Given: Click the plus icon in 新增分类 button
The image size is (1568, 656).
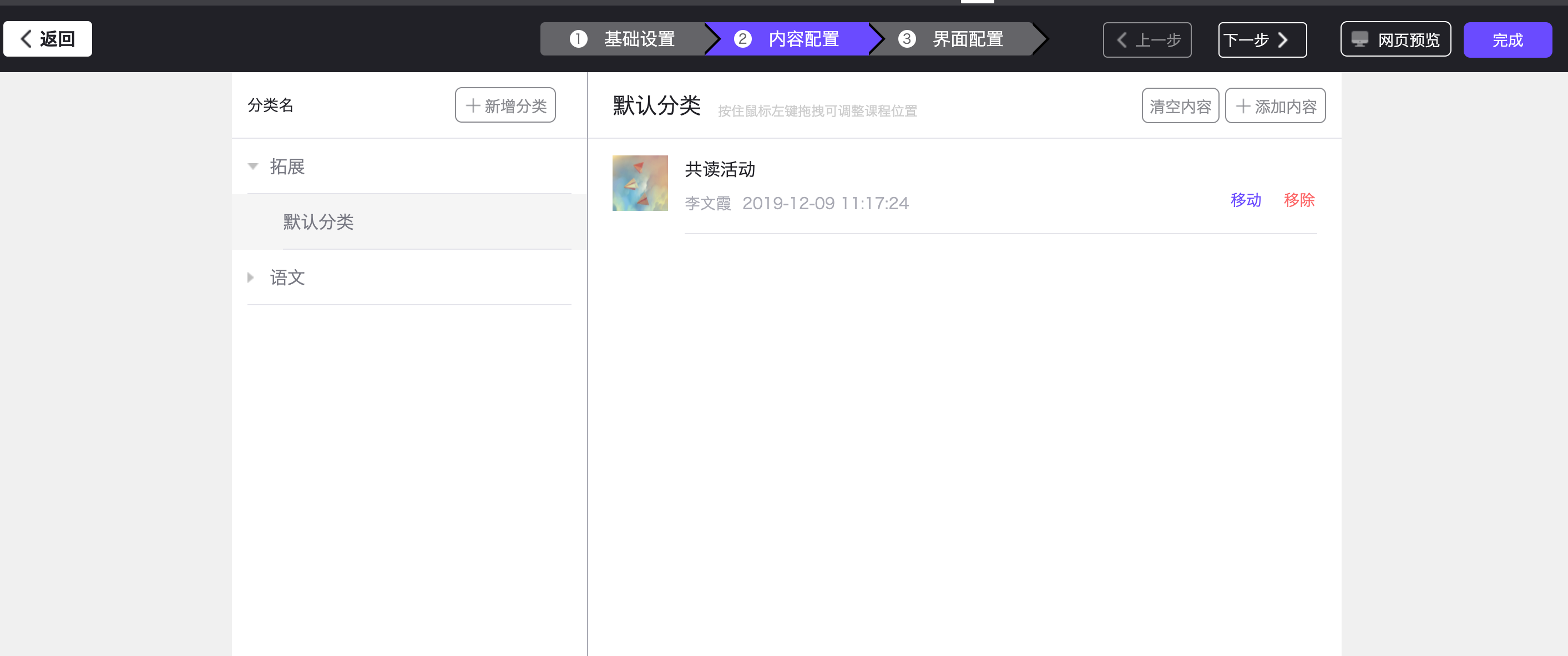Looking at the screenshot, I should click(x=473, y=106).
